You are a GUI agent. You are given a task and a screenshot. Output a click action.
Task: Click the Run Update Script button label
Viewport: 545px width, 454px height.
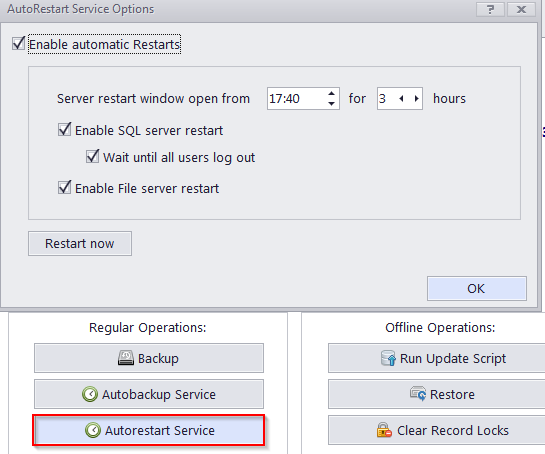(453, 358)
